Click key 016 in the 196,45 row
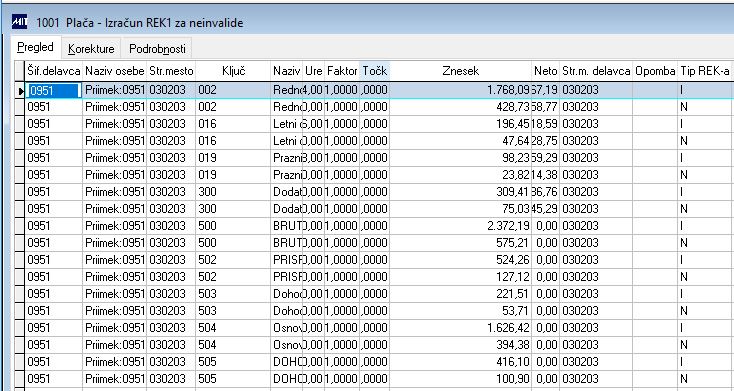This screenshot has height=391, width=734. (234, 124)
